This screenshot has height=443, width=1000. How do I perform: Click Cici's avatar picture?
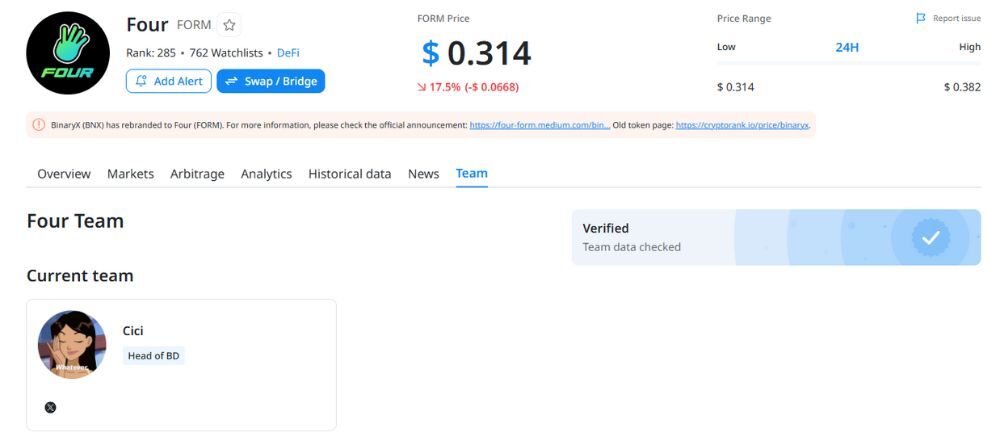pyautogui.click(x=72, y=345)
